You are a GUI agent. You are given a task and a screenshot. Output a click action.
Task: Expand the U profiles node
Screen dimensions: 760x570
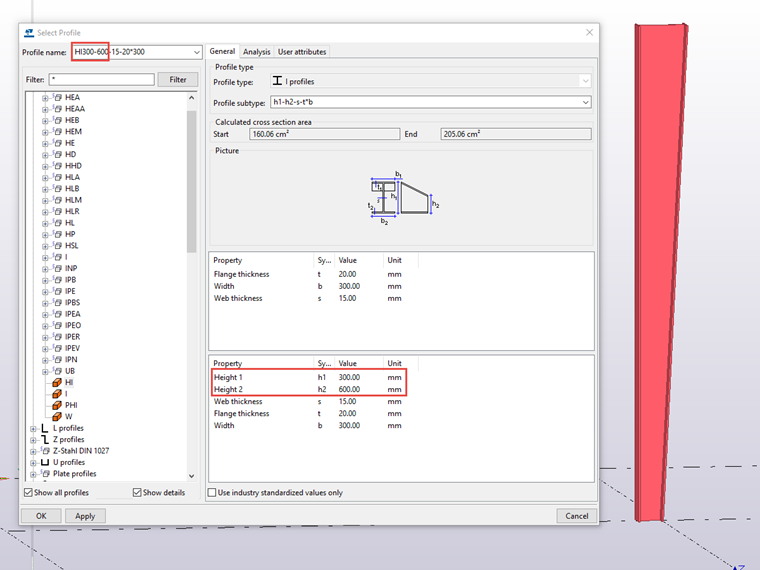[33, 463]
